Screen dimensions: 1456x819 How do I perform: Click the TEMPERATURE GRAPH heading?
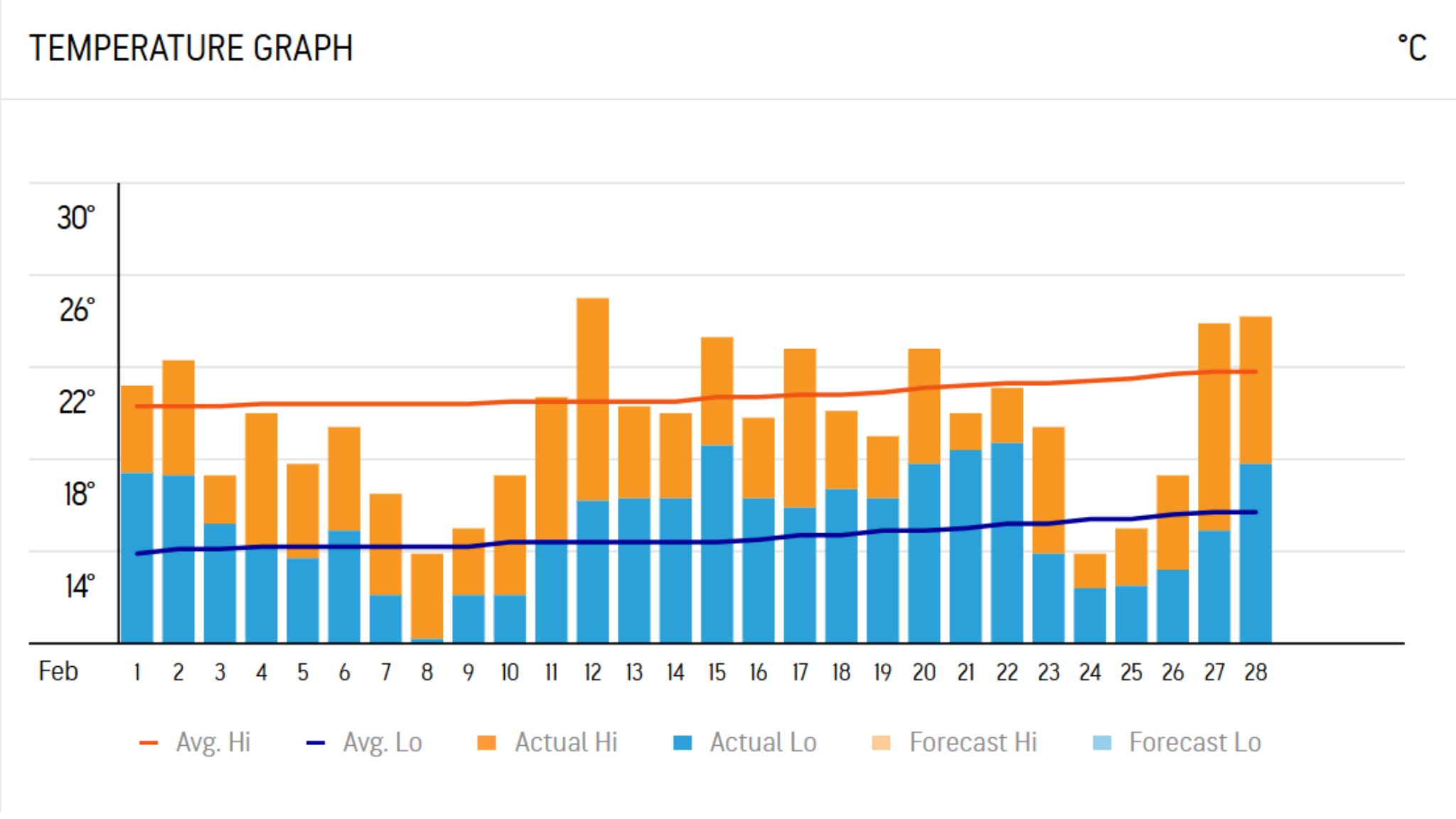pyautogui.click(x=191, y=48)
